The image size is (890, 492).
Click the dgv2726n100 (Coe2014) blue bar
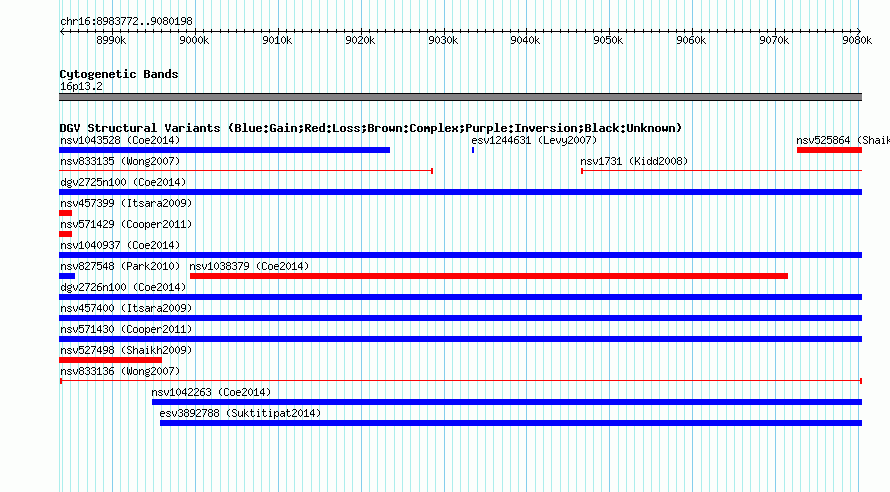(460, 297)
